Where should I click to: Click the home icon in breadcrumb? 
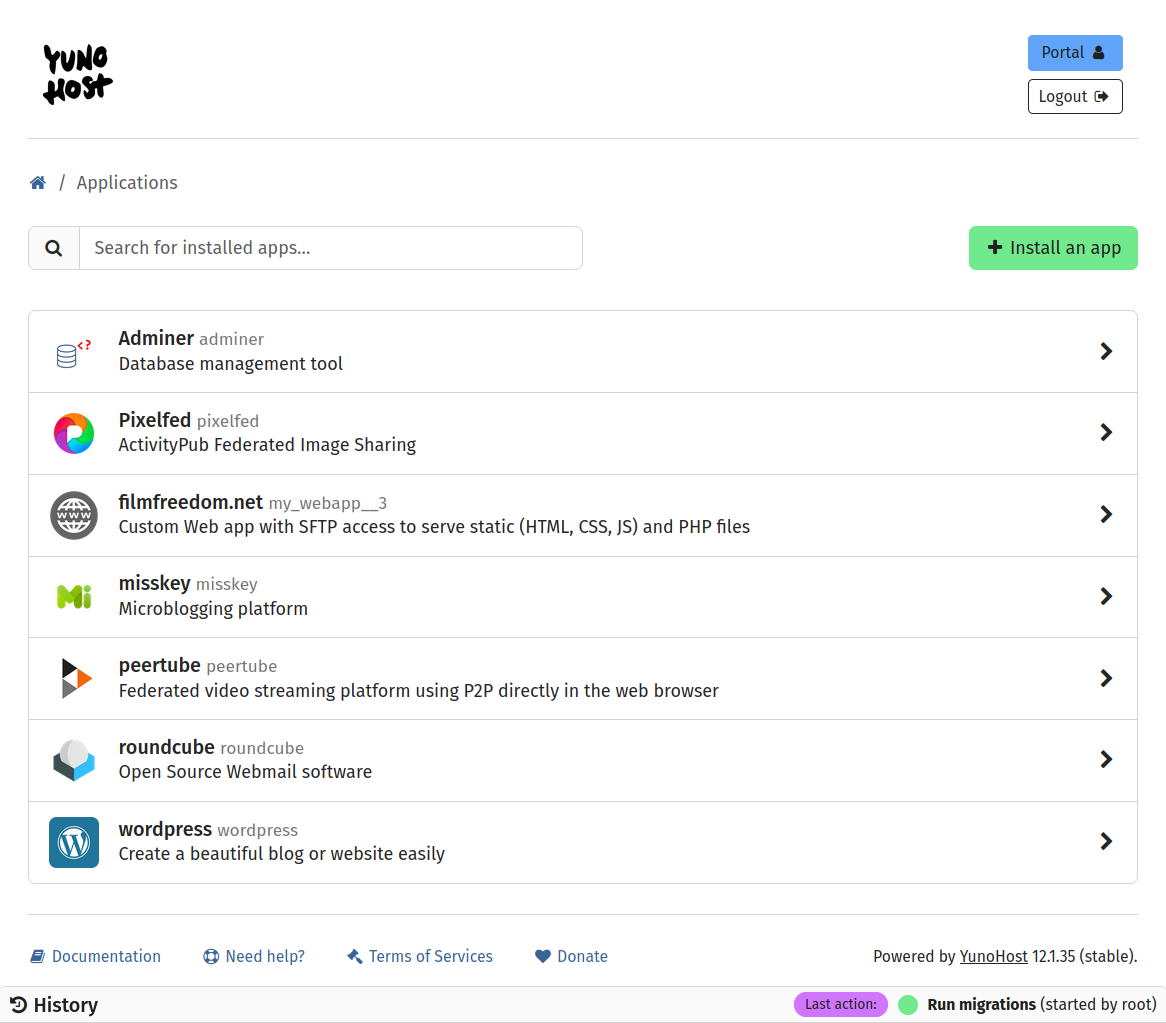38,183
